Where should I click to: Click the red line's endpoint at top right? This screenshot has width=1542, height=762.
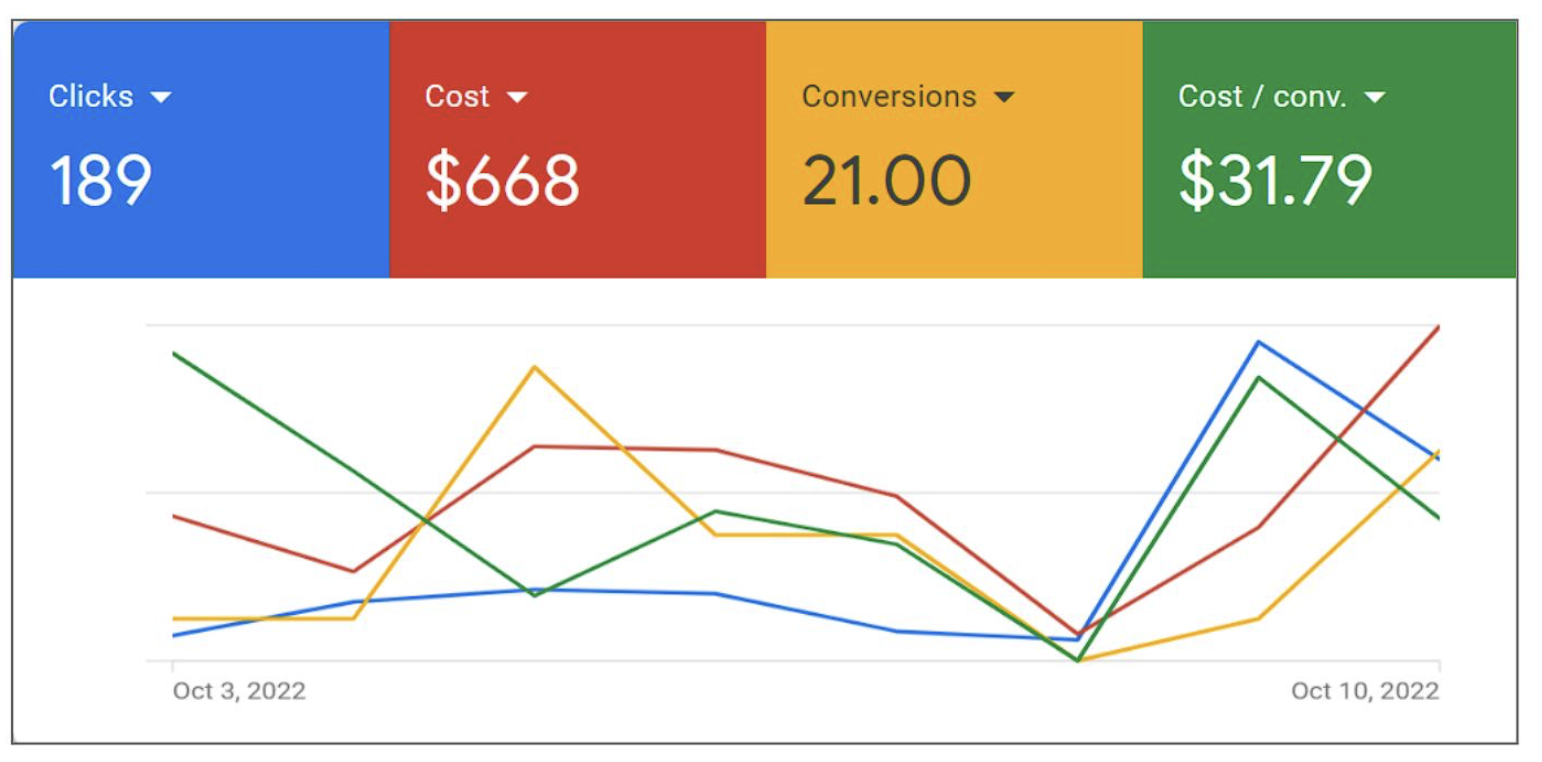tap(1438, 327)
